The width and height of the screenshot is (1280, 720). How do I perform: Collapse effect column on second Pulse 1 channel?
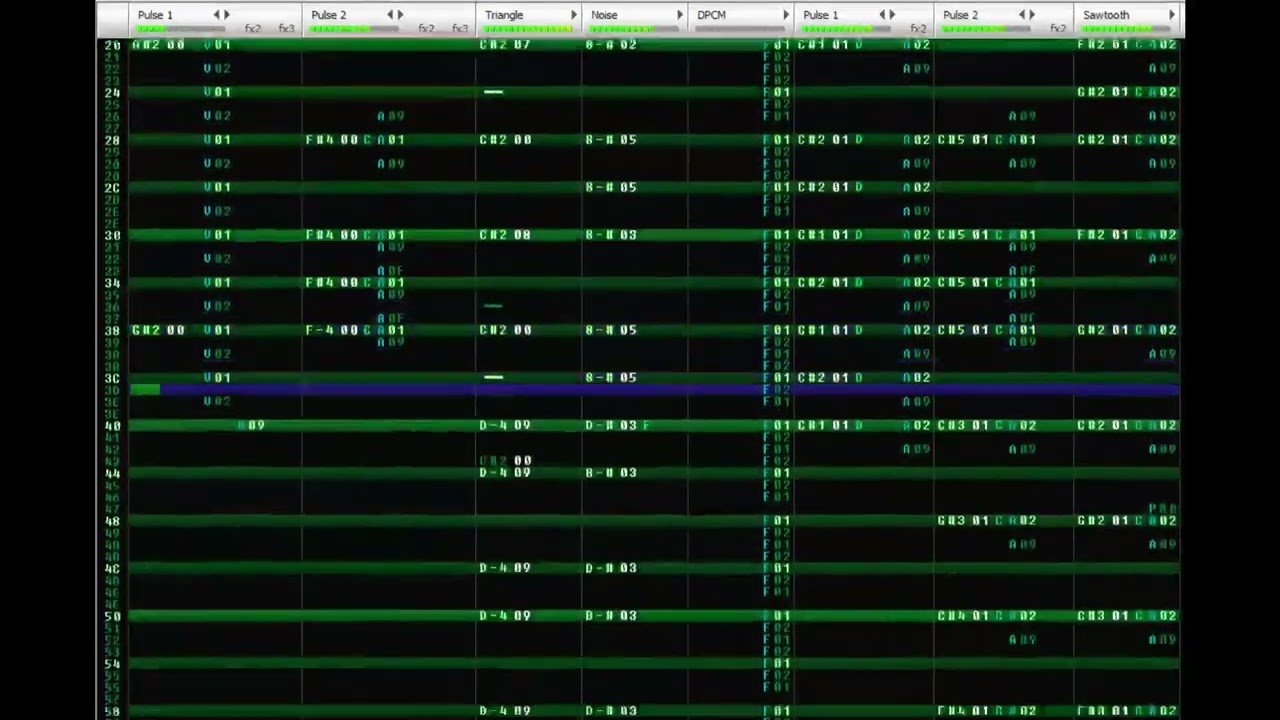[882, 15]
